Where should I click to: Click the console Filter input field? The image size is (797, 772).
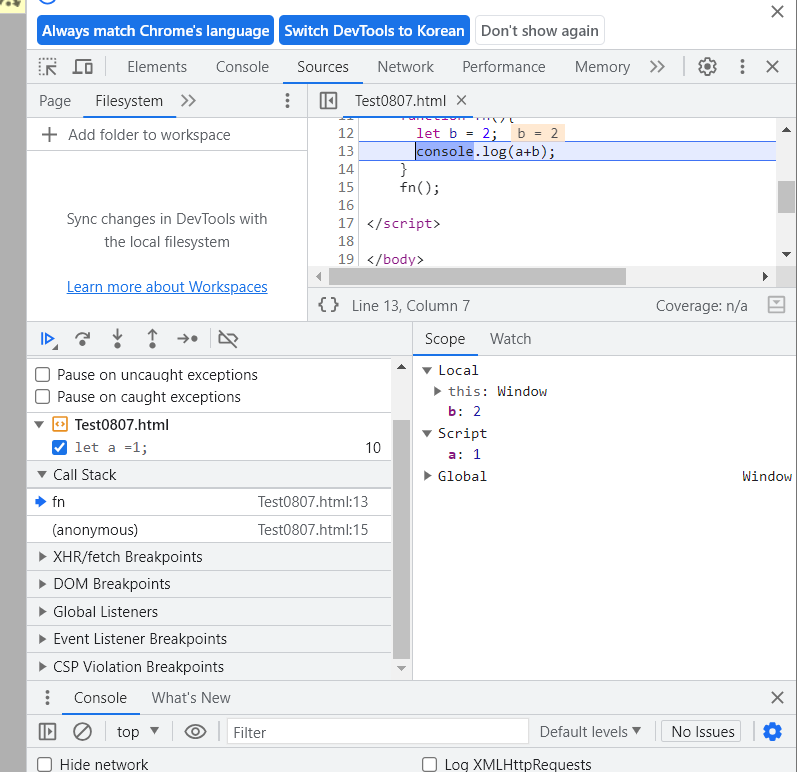378,732
